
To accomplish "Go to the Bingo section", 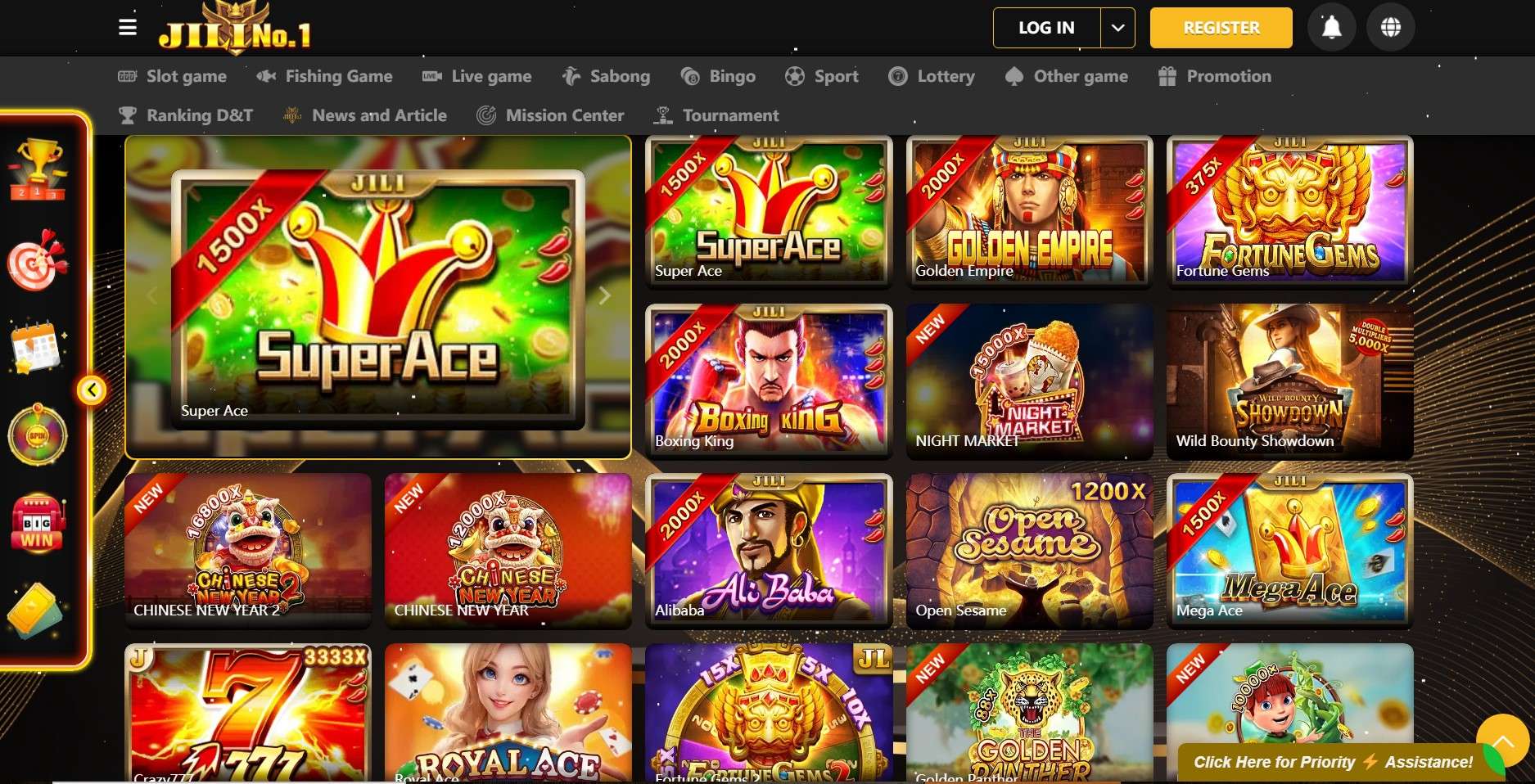I will pos(718,76).
